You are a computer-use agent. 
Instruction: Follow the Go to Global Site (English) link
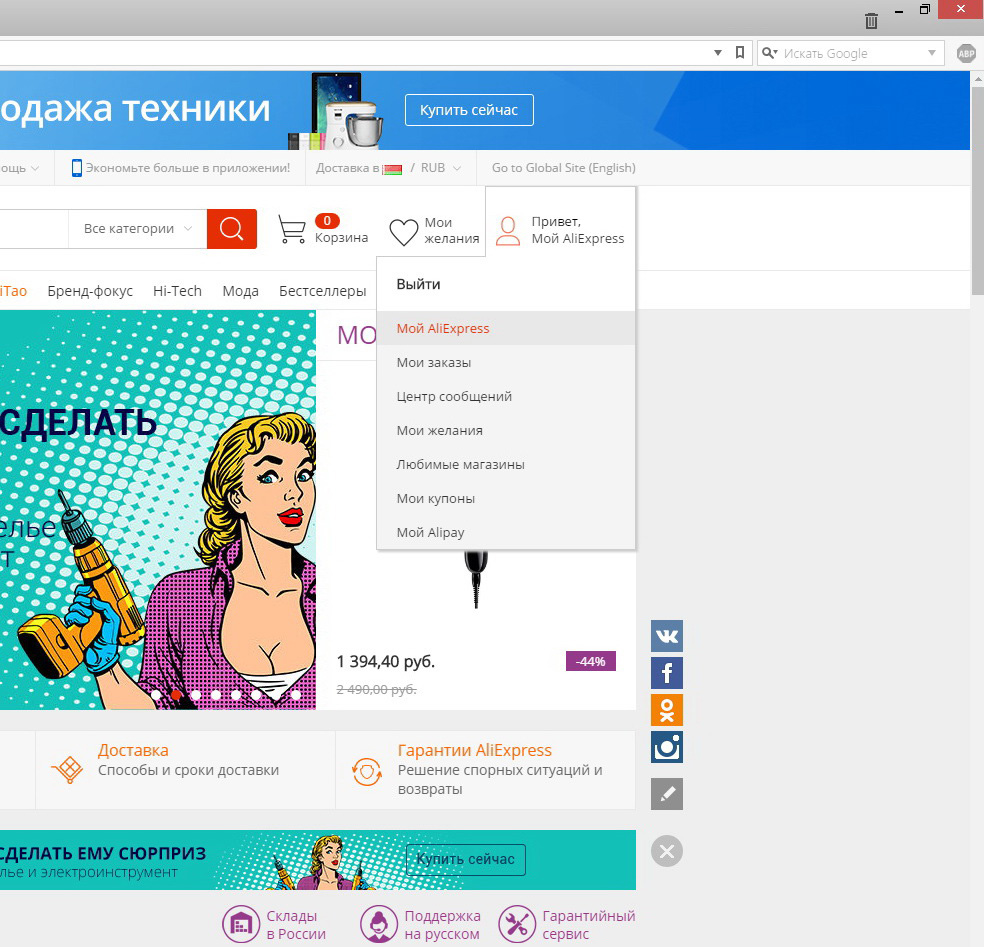tap(564, 168)
